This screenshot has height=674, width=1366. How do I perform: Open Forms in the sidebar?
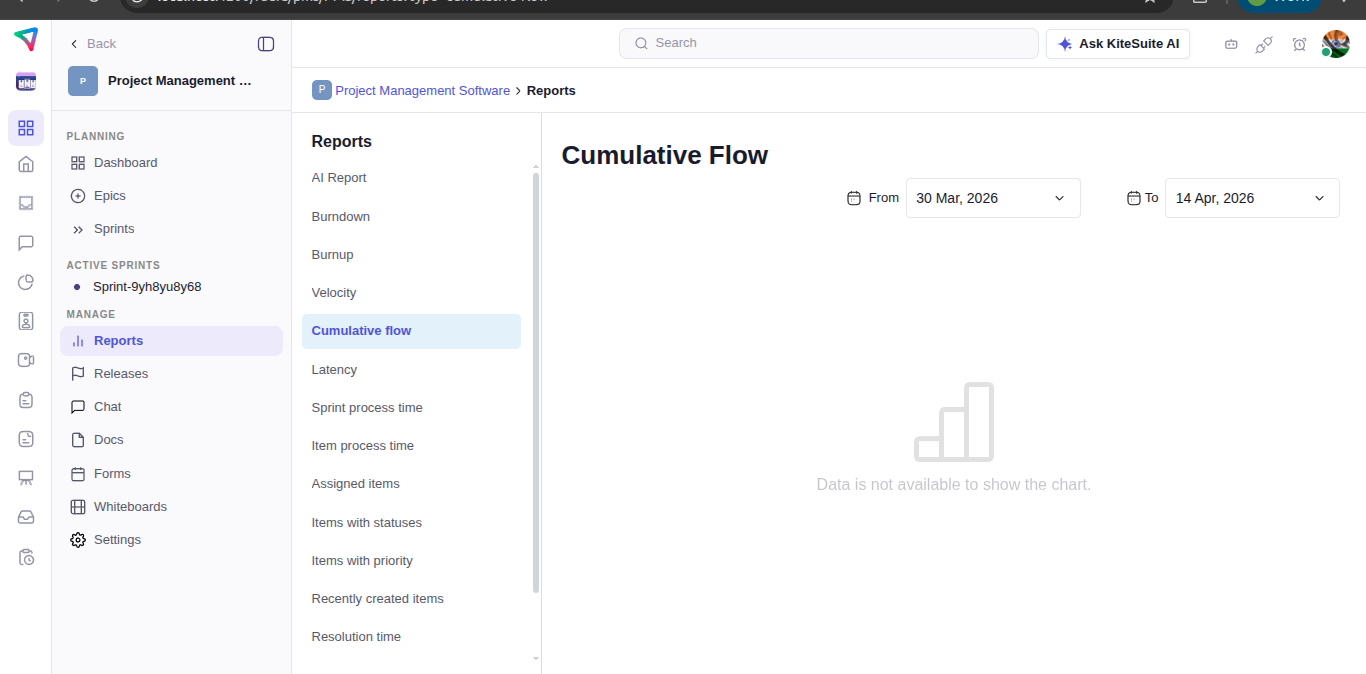tap(171, 474)
